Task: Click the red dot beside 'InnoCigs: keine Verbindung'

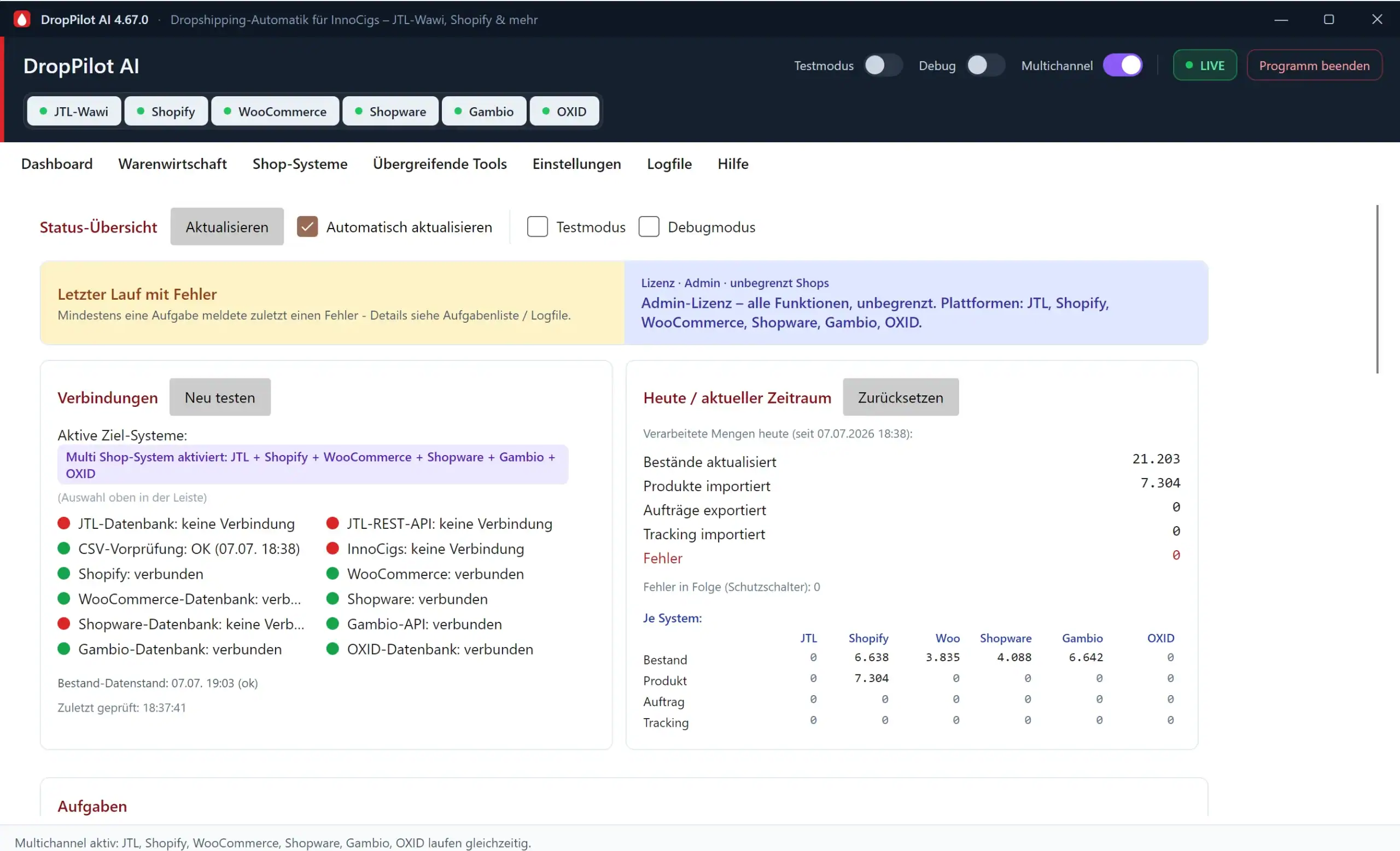Action: pos(332,548)
